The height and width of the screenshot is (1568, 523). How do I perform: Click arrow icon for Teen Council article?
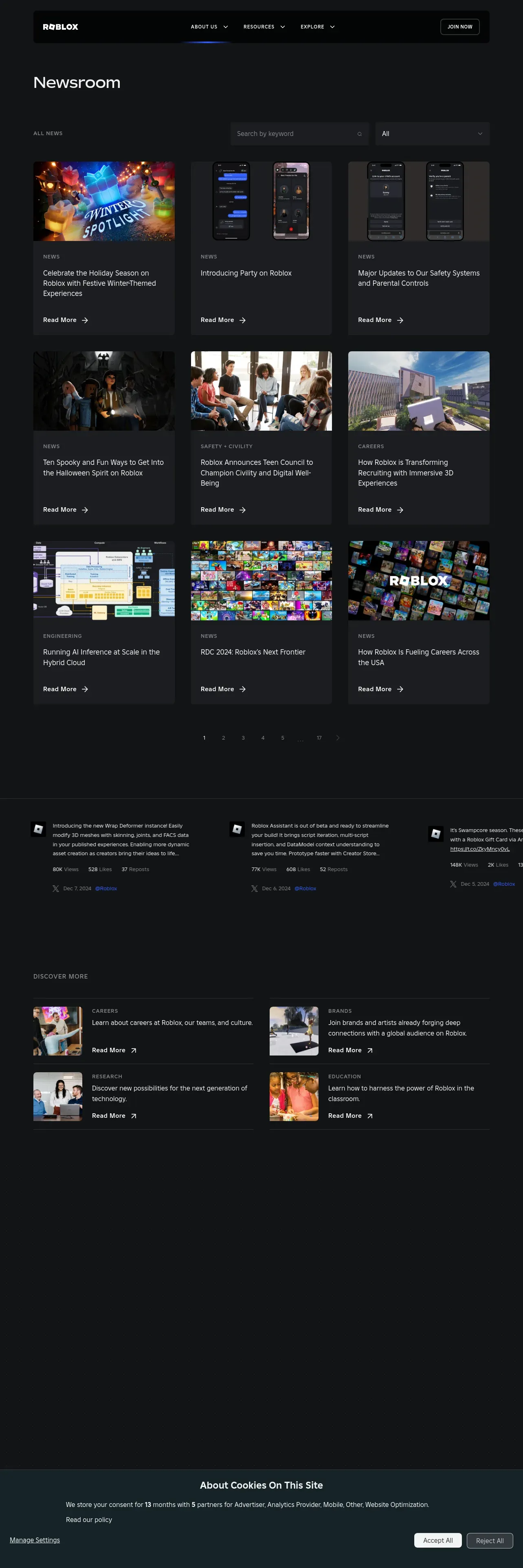[x=242, y=510]
